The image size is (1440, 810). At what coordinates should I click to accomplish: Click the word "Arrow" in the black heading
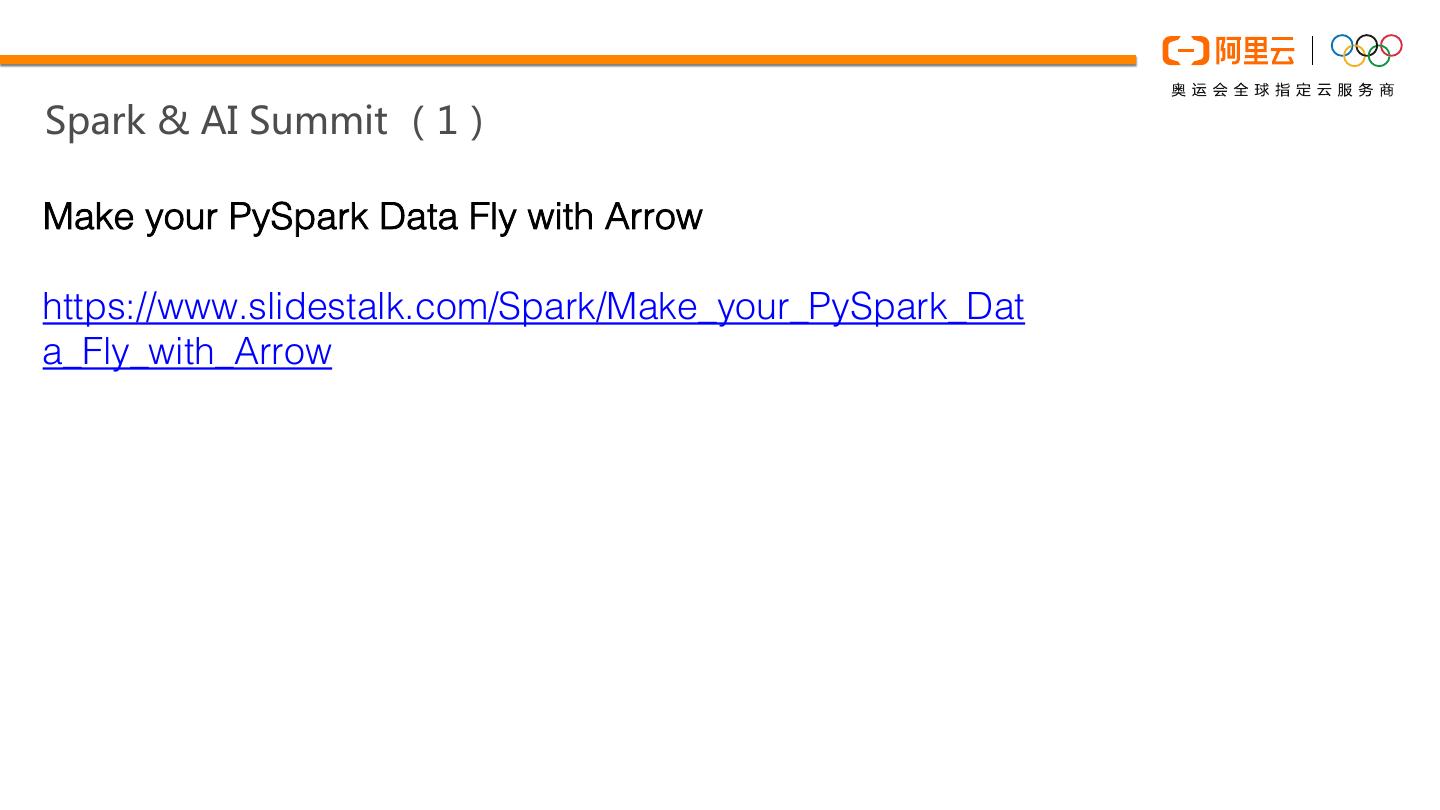pyautogui.click(x=653, y=216)
